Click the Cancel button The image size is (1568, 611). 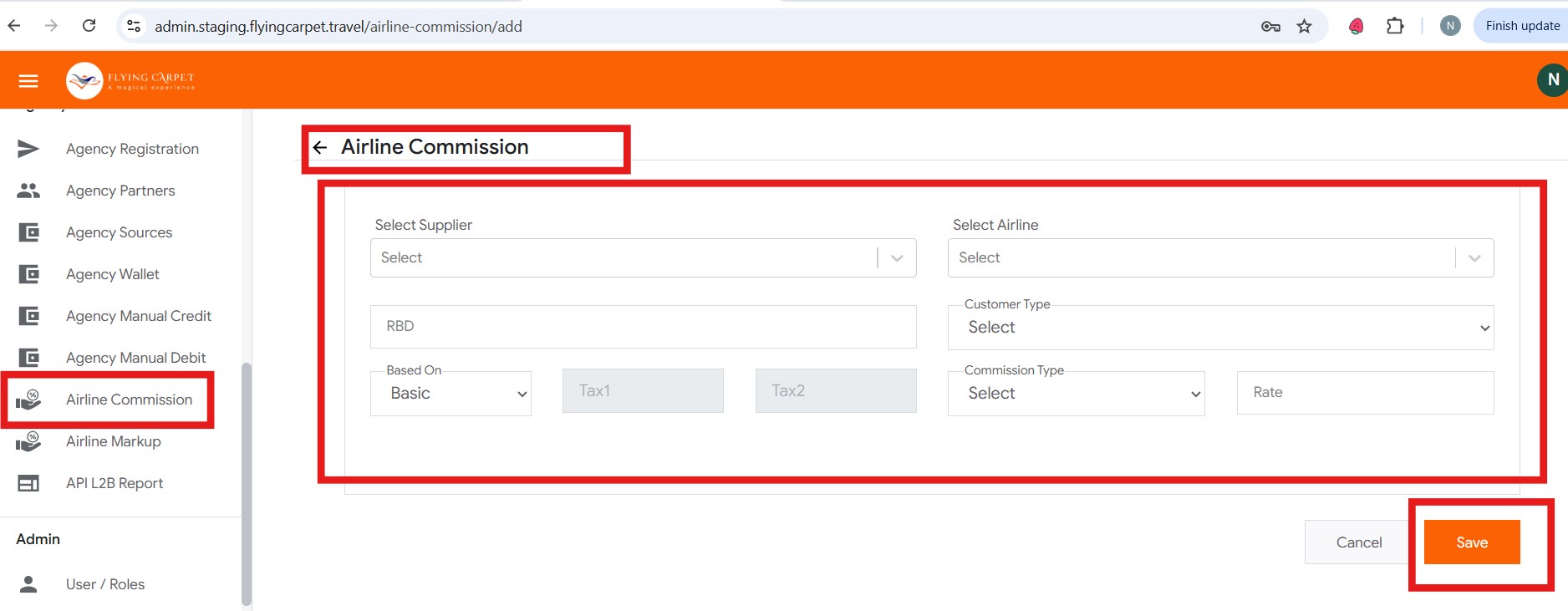tap(1358, 542)
